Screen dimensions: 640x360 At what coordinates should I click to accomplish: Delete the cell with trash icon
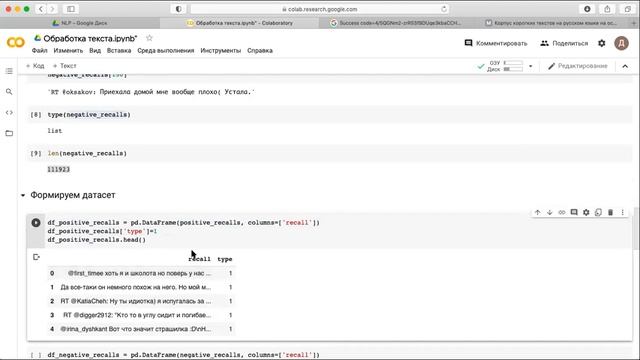pos(611,212)
